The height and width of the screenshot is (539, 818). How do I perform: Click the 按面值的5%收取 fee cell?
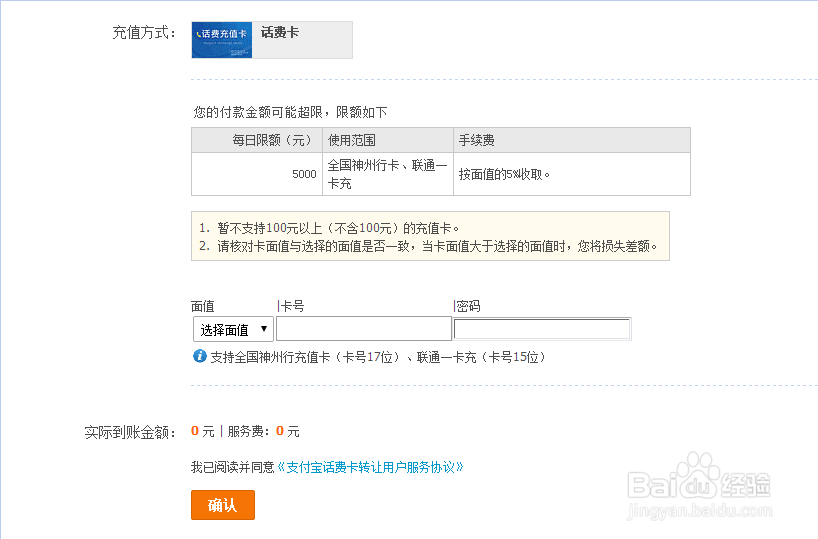[505, 174]
